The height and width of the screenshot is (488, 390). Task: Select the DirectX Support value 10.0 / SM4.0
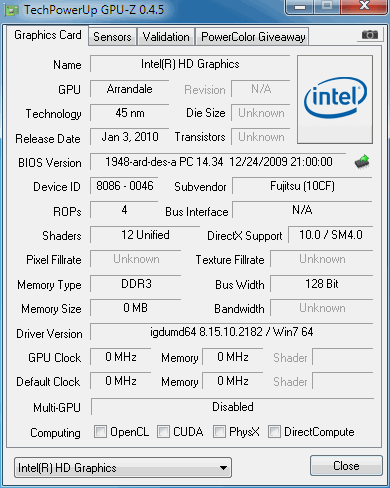pyautogui.click(x=331, y=235)
